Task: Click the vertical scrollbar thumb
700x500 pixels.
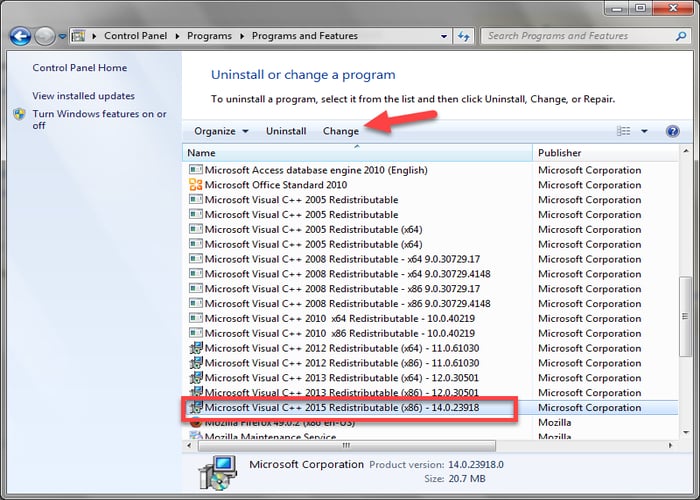Action: pyautogui.click(x=685, y=316)
